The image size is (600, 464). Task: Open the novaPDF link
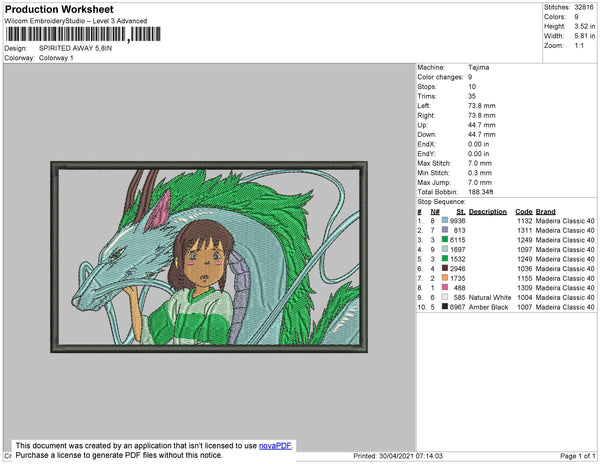[x=275, y=446]
